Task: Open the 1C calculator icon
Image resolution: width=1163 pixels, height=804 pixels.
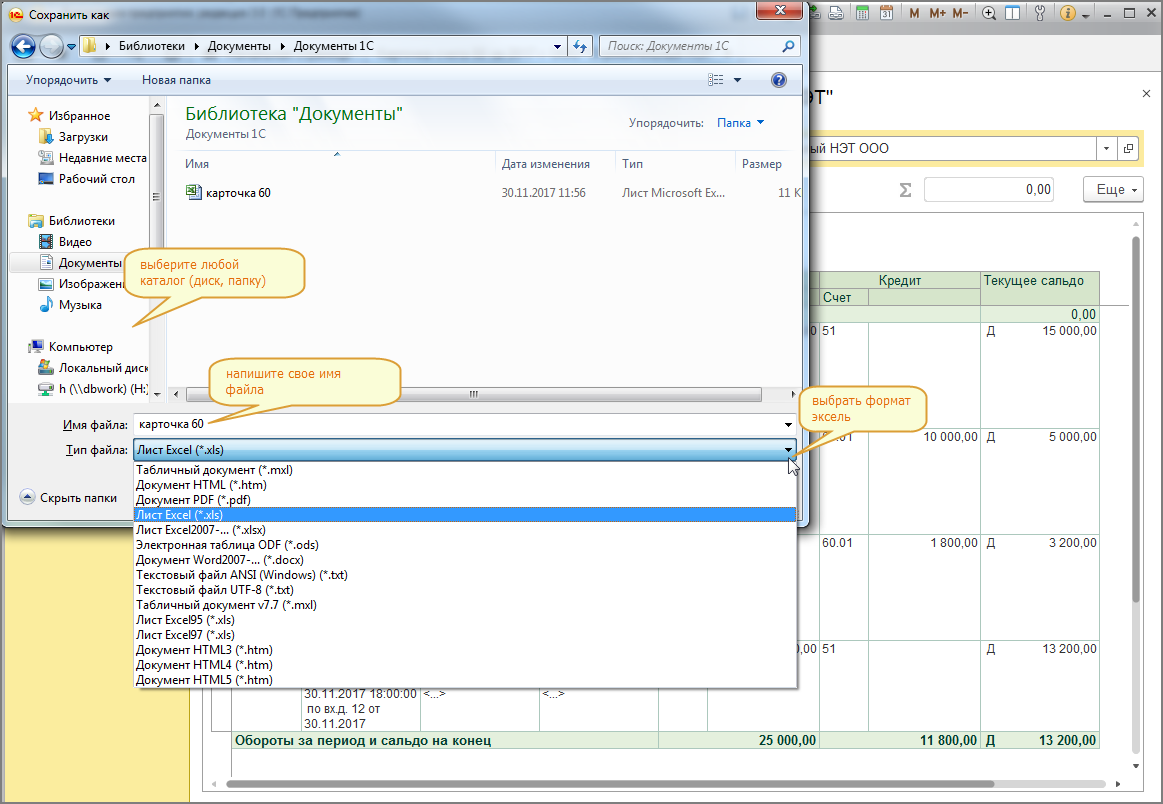Action: coord(861,13)
